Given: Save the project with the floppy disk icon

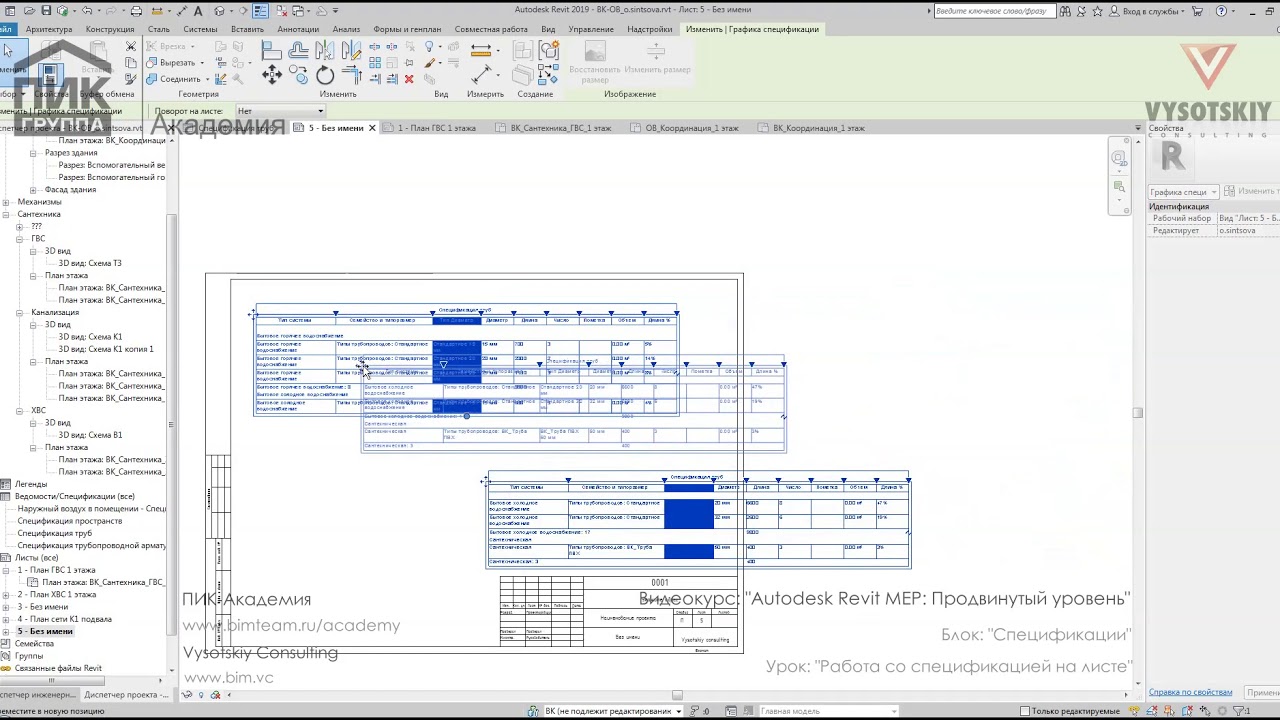Looking at the screenshot, I should point(47,11).
